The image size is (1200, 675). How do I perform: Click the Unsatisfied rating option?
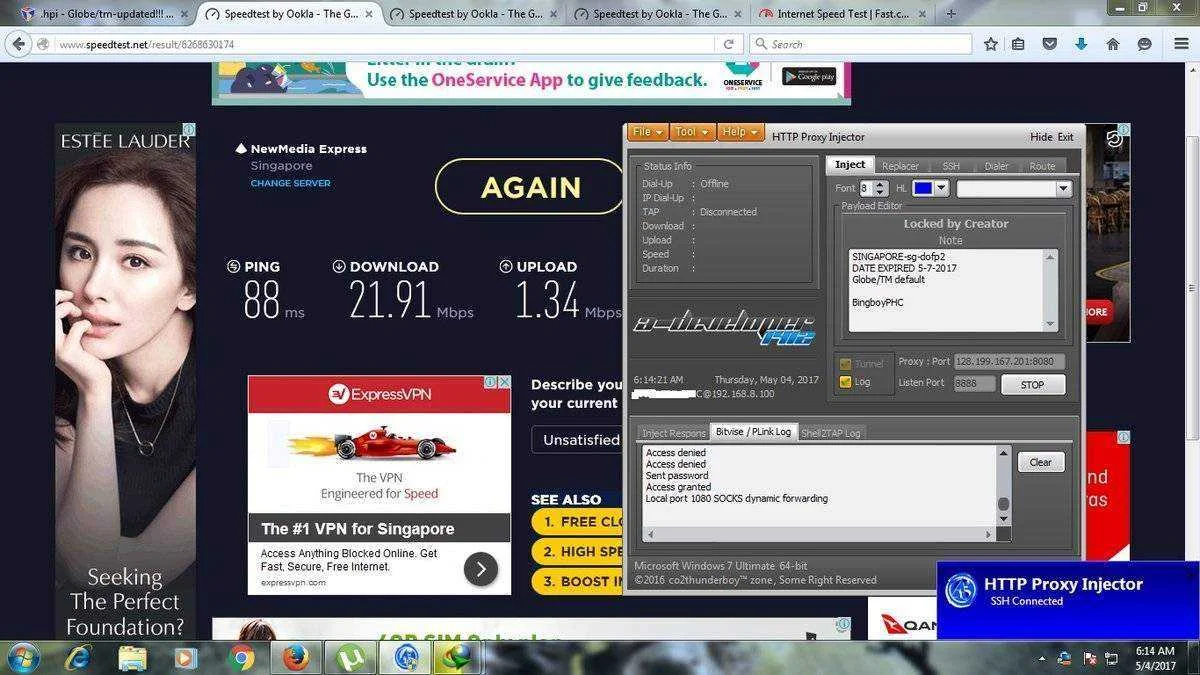(576, 440)
